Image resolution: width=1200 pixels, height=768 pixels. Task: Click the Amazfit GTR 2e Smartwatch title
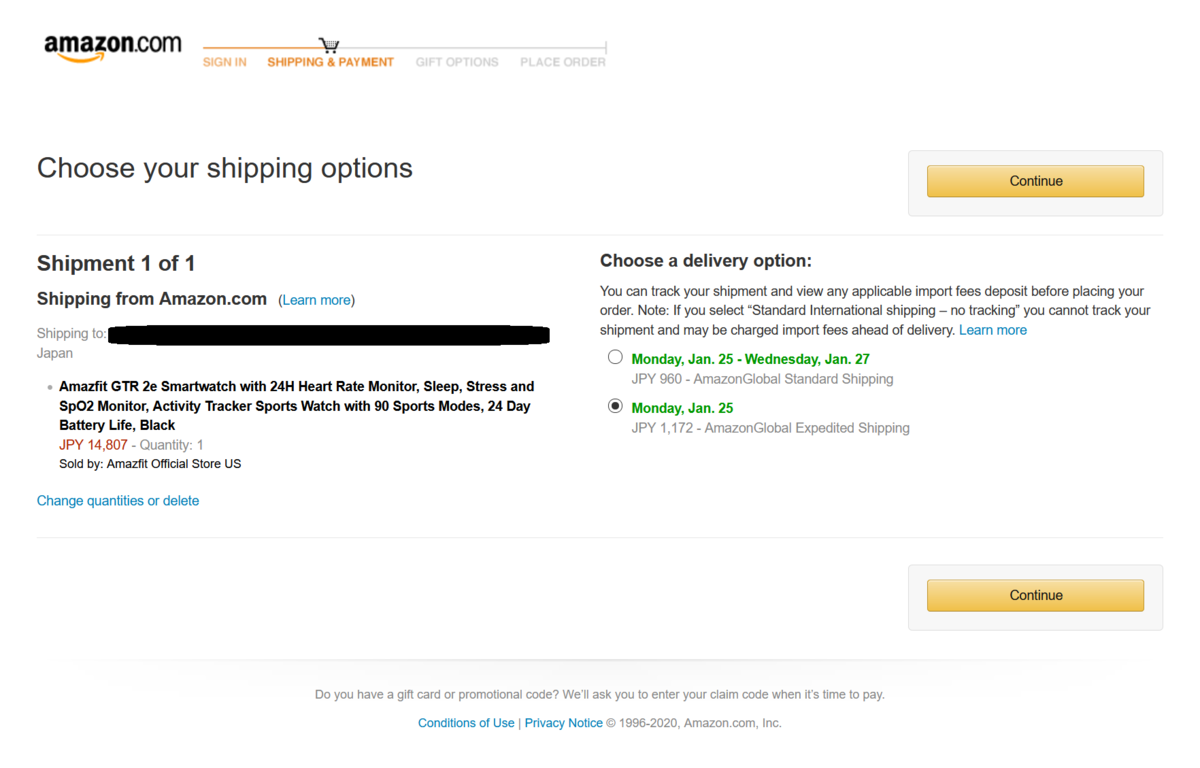pos(296,406)
